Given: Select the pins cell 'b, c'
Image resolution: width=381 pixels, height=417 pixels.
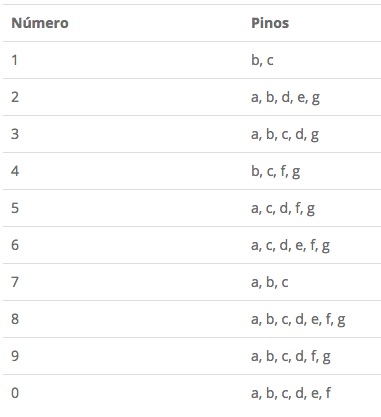Looking at the screenshot, I should tap(262, 60).
